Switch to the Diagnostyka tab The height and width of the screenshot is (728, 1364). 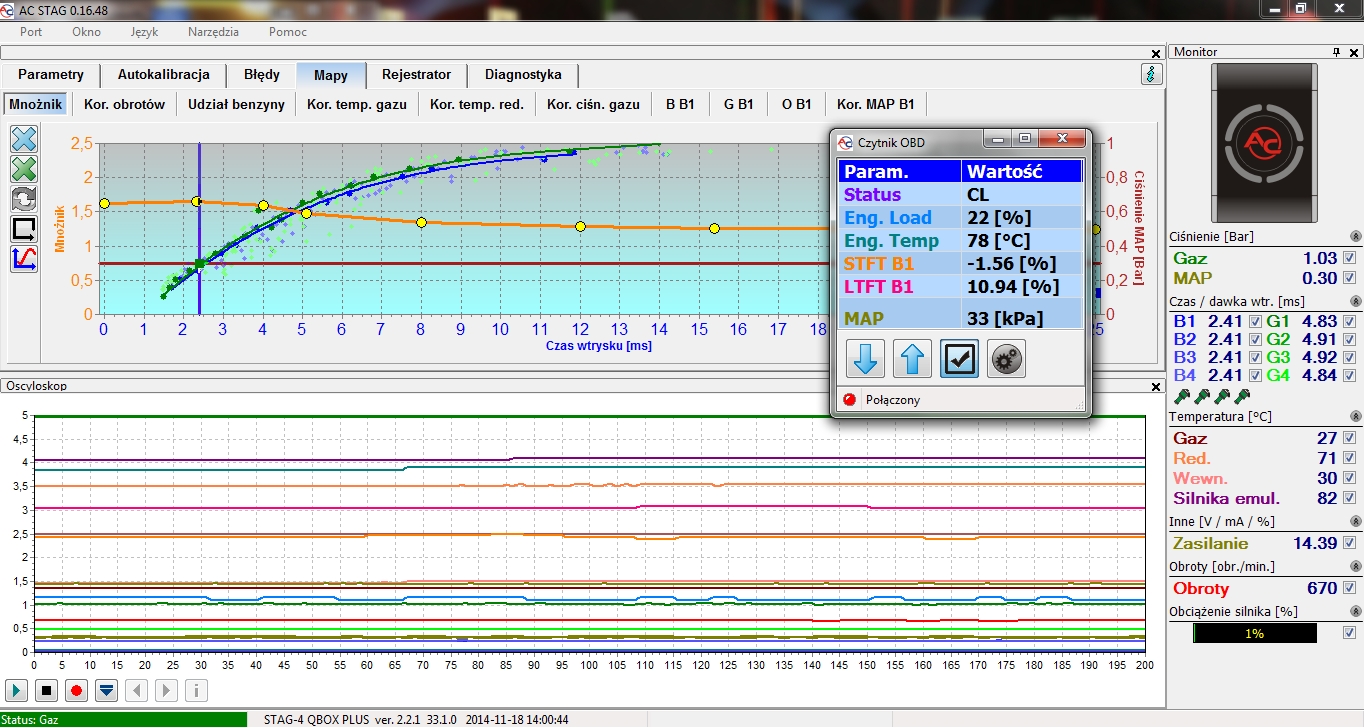(x=523, y=75)
